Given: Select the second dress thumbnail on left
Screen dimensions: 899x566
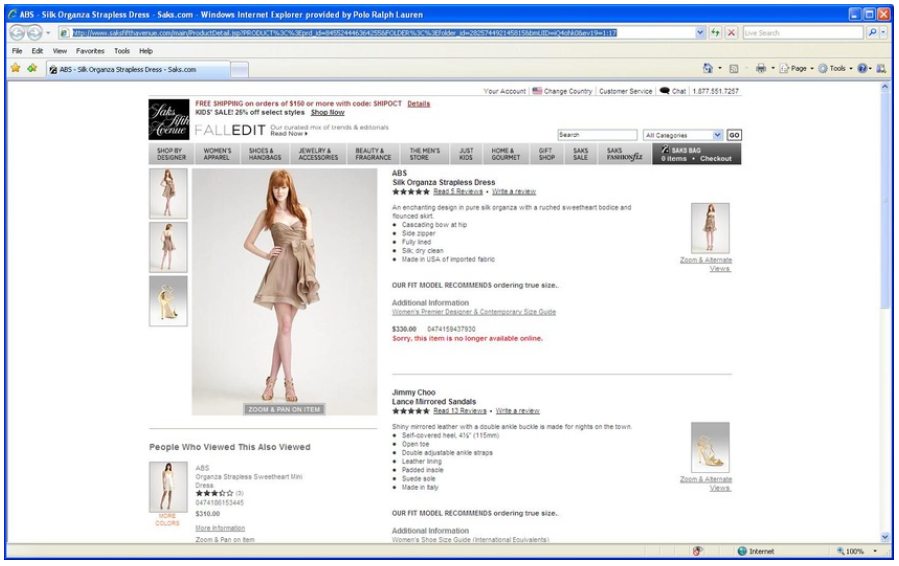Looking at the screenshot, I should tap(168, 247).
